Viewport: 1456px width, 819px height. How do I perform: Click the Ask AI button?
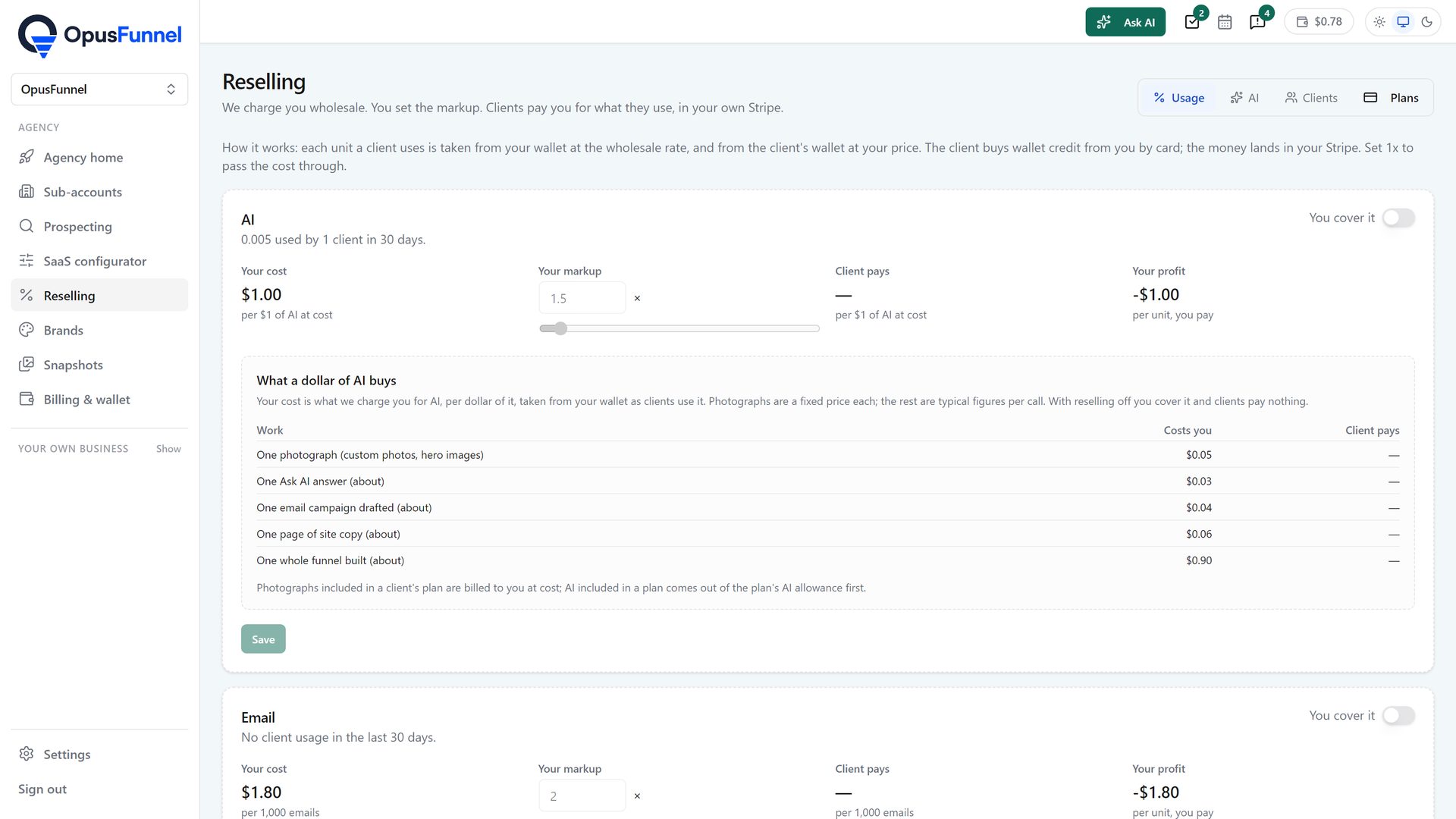1125,22
